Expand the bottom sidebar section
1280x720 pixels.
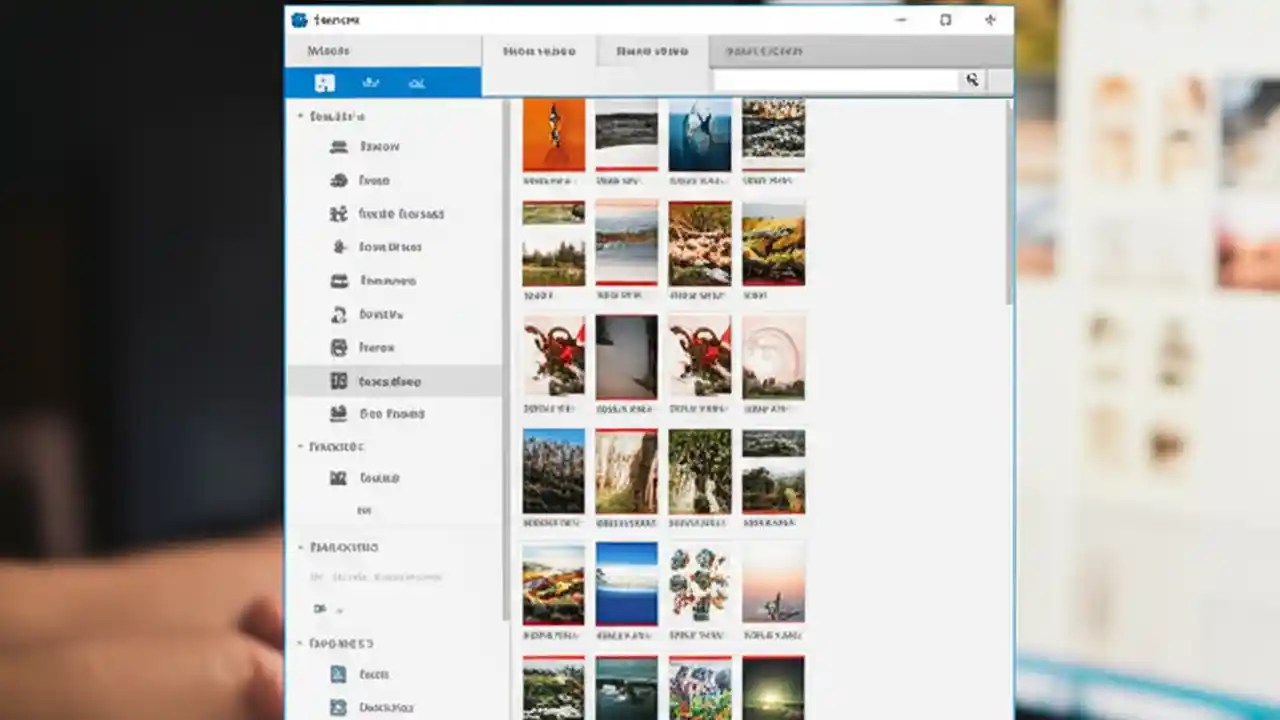[300, 643]
